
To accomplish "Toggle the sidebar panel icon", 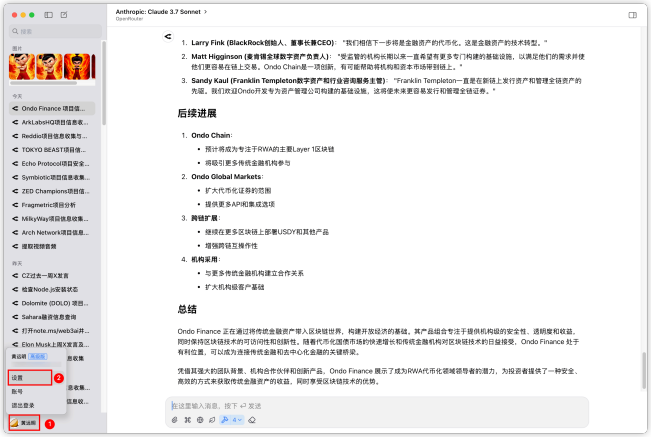I will pos(49,15).
